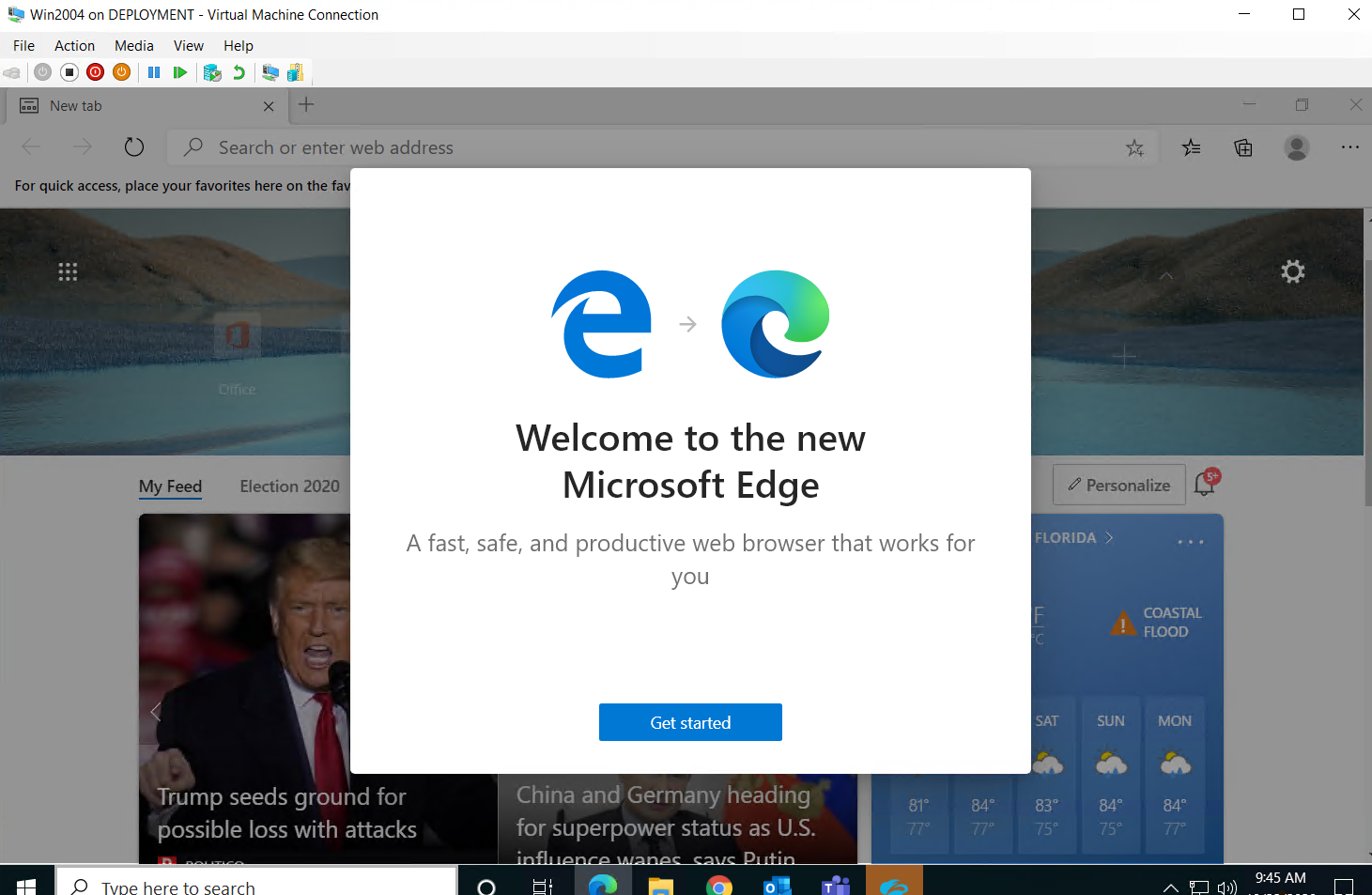Open the Windows Start button
The width and height of the screenshot is (1372, 895).
(x=26, y=886)
